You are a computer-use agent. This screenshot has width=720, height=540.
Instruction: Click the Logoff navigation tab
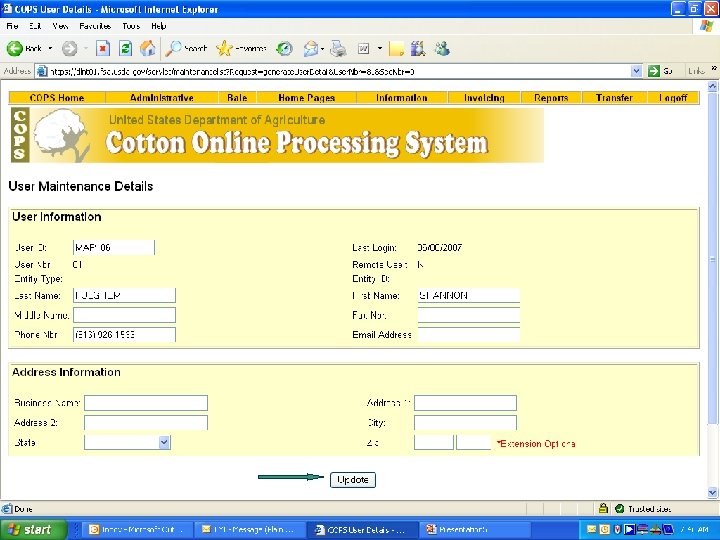pos(673,98)
